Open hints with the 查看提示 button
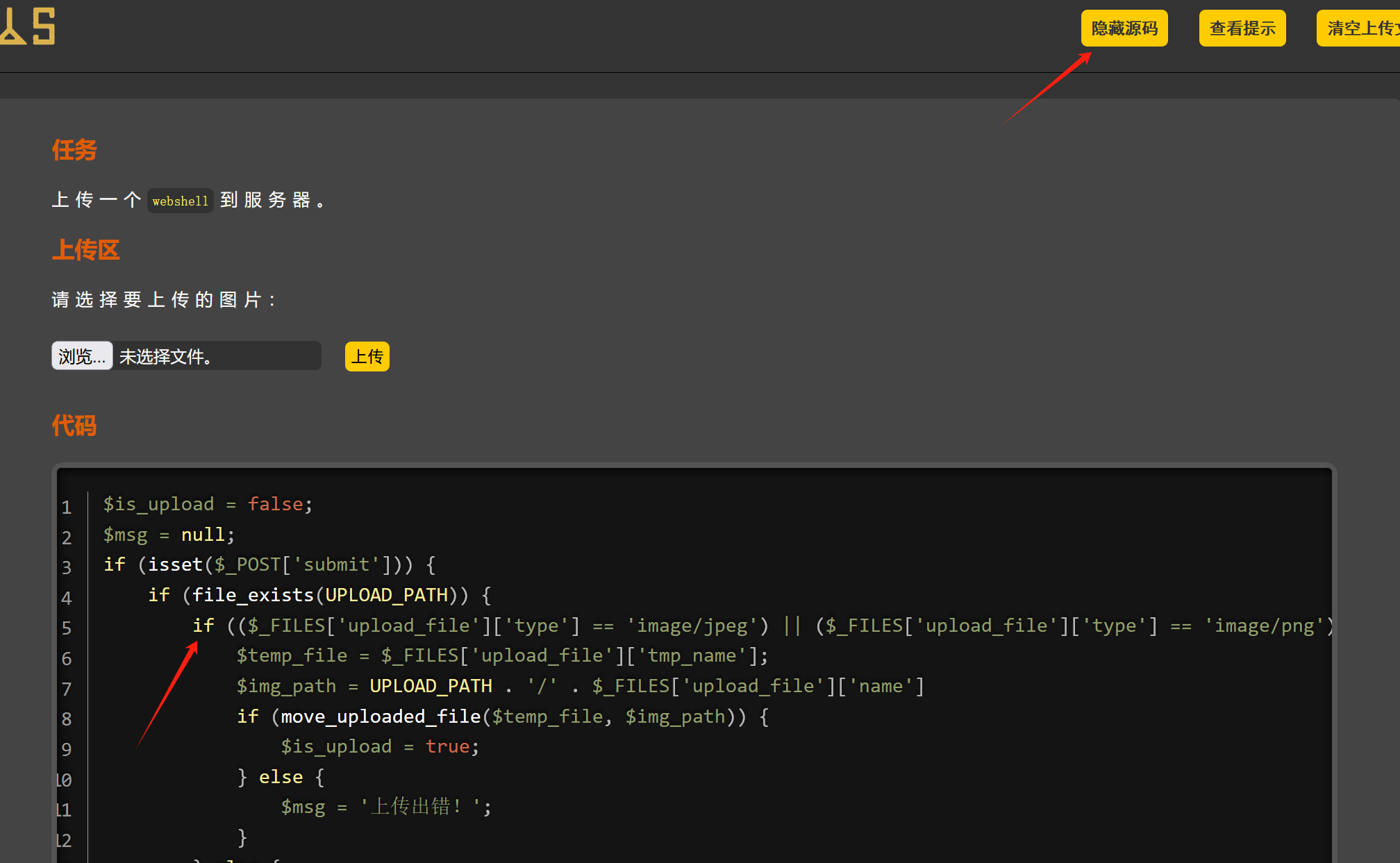 [1242, 28]
